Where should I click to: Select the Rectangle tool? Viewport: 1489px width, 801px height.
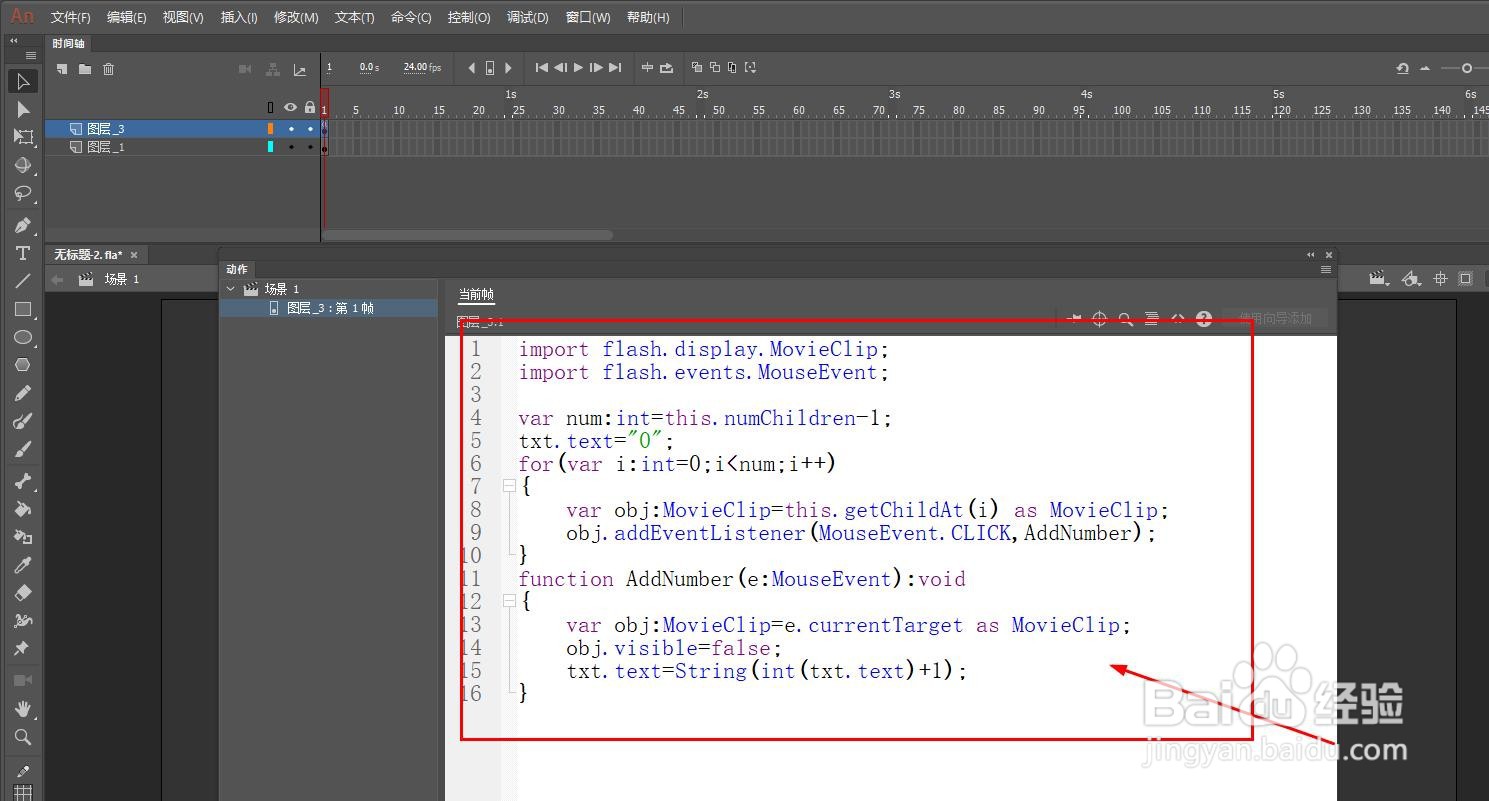[23, 309]
